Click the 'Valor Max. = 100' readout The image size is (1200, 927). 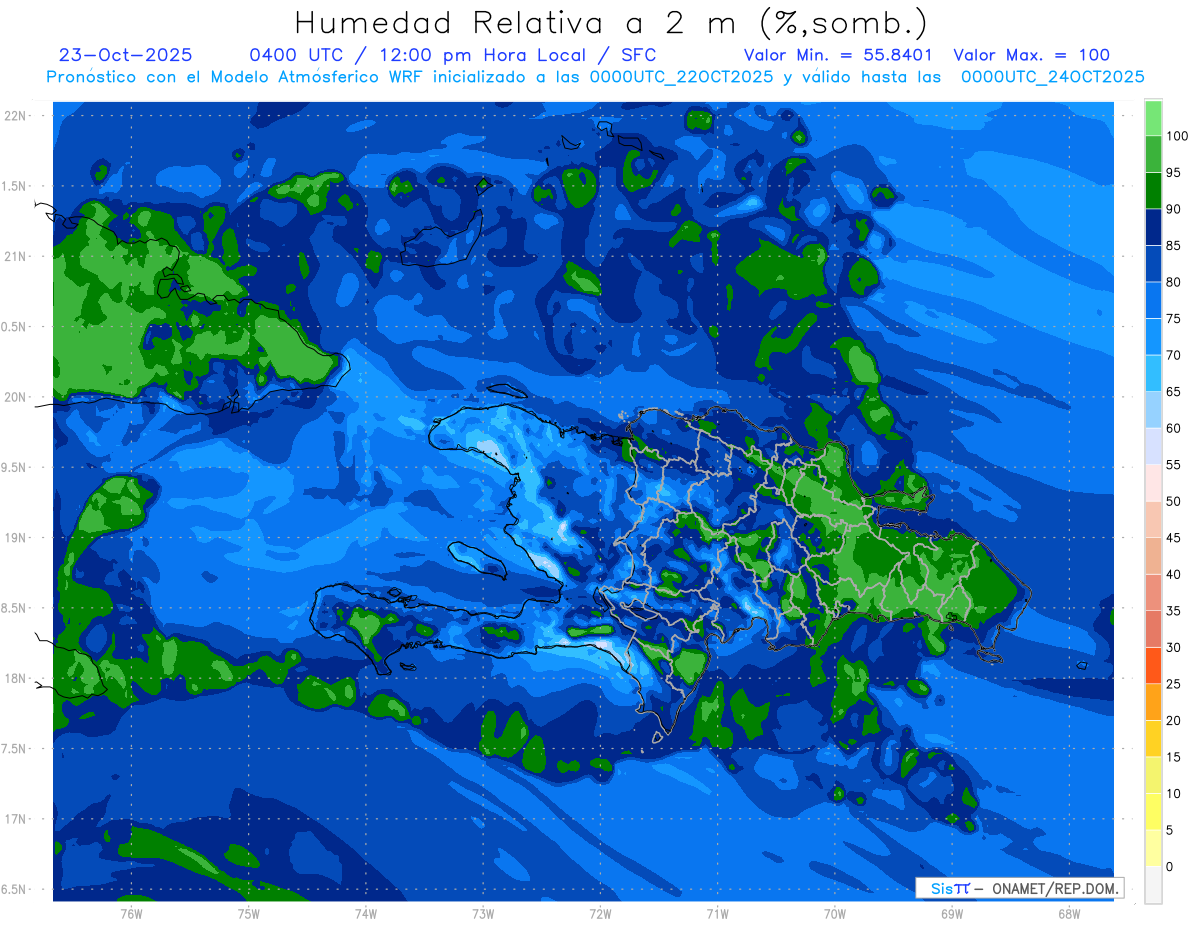point(1031,55)
